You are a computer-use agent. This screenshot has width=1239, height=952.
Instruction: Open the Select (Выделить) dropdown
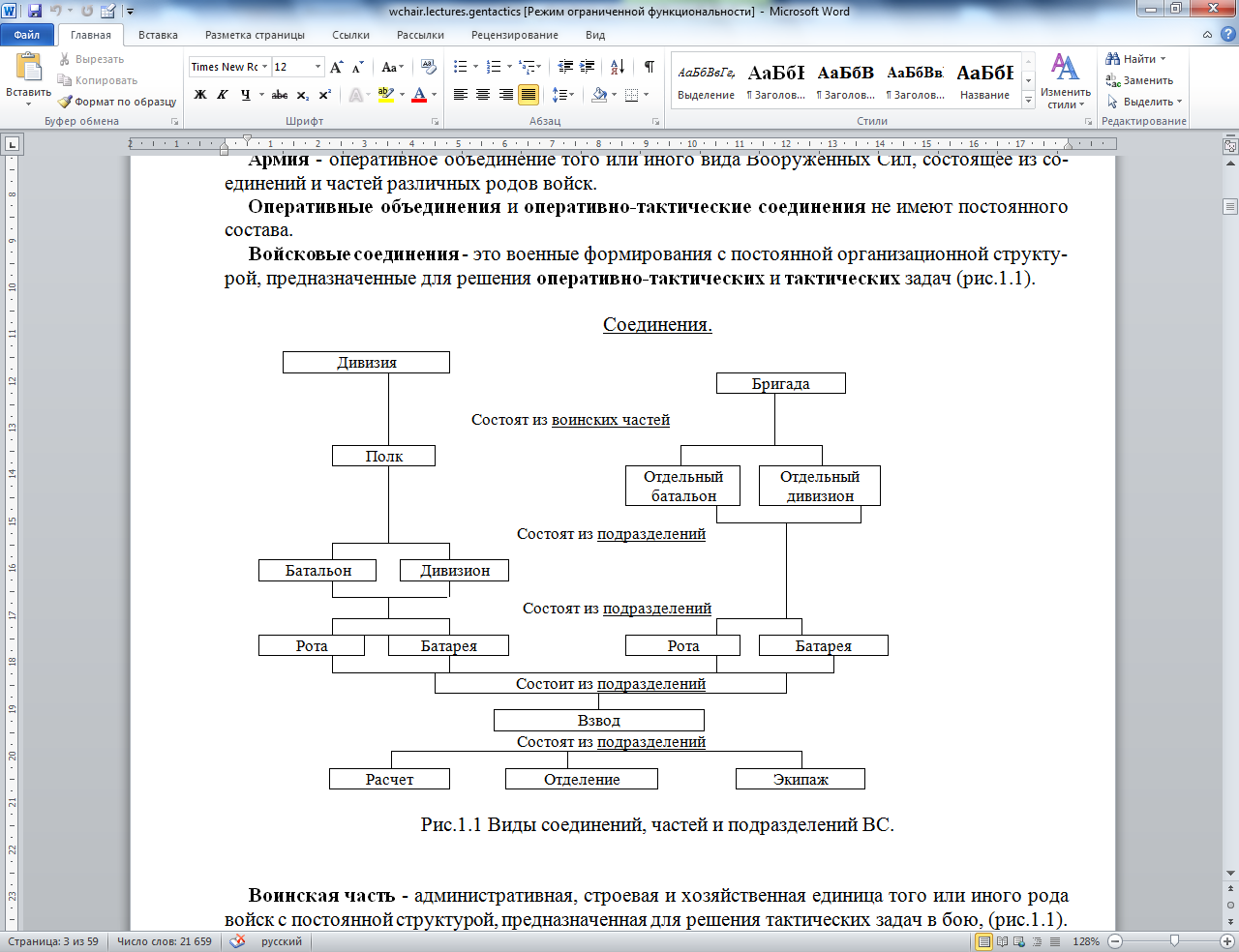click(x=1144, y=102)
